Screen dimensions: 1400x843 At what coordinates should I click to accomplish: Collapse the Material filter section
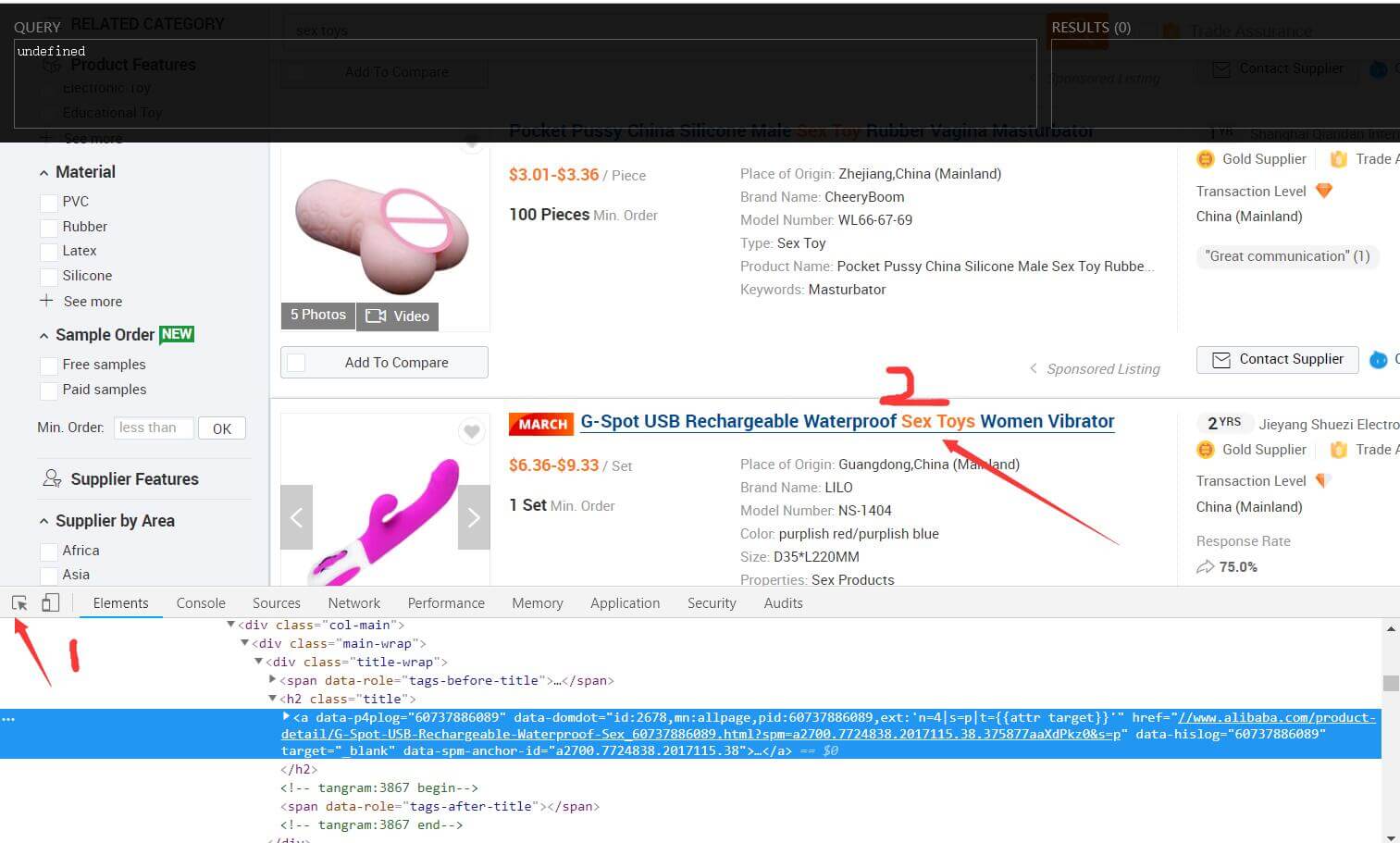point(43,173)
